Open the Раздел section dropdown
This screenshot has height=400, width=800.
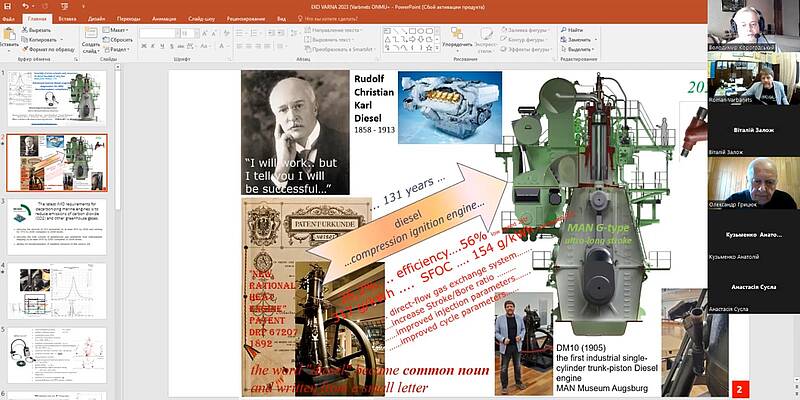coord(117,49)
